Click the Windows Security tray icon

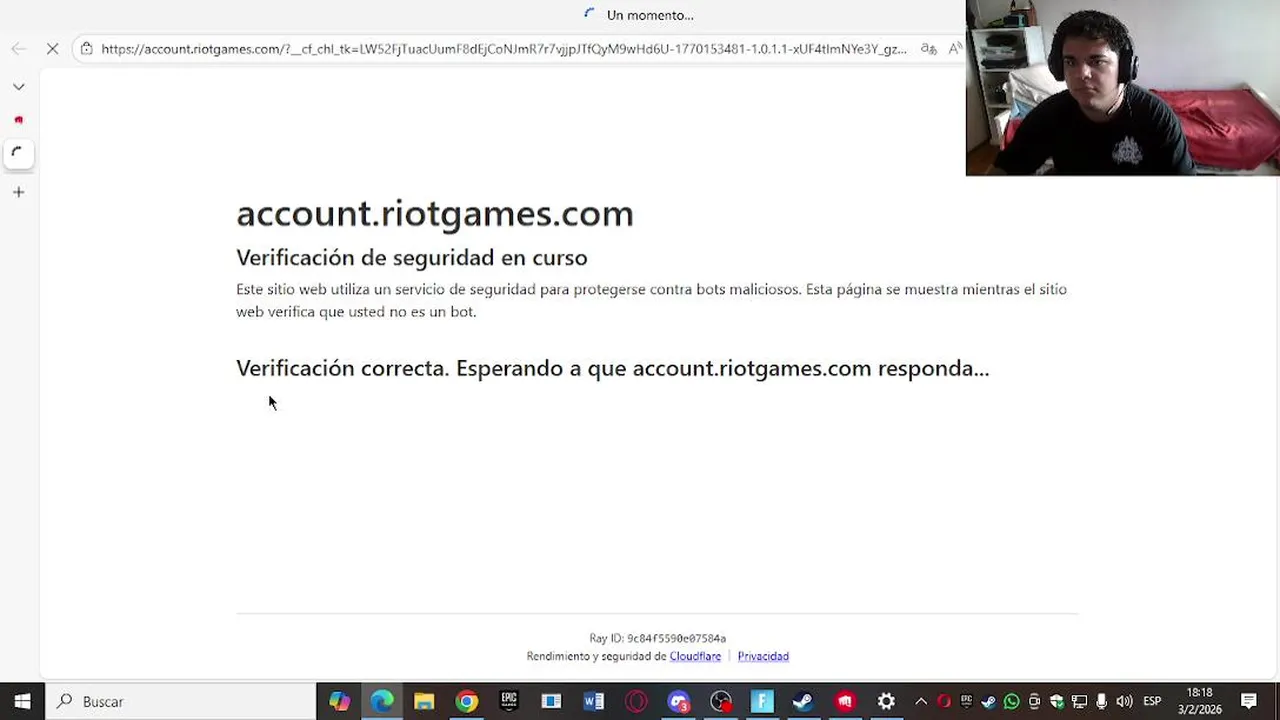pyautogui.click(x=1057, y=701)
